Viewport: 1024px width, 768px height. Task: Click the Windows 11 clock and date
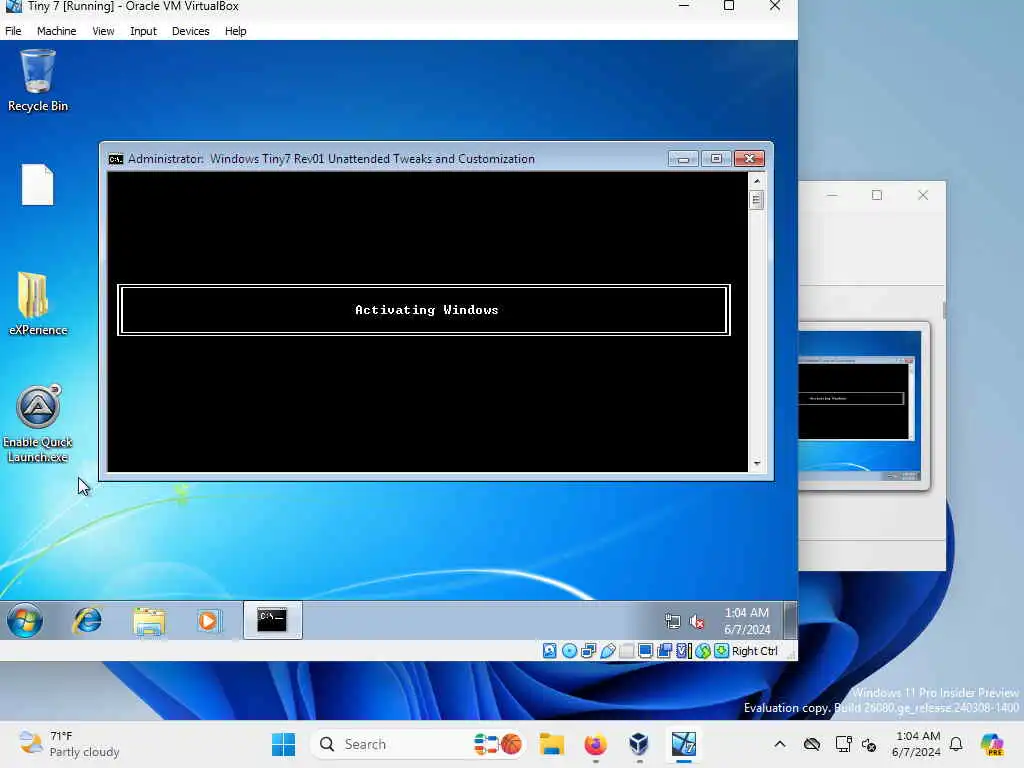click(x=917, y=744)
